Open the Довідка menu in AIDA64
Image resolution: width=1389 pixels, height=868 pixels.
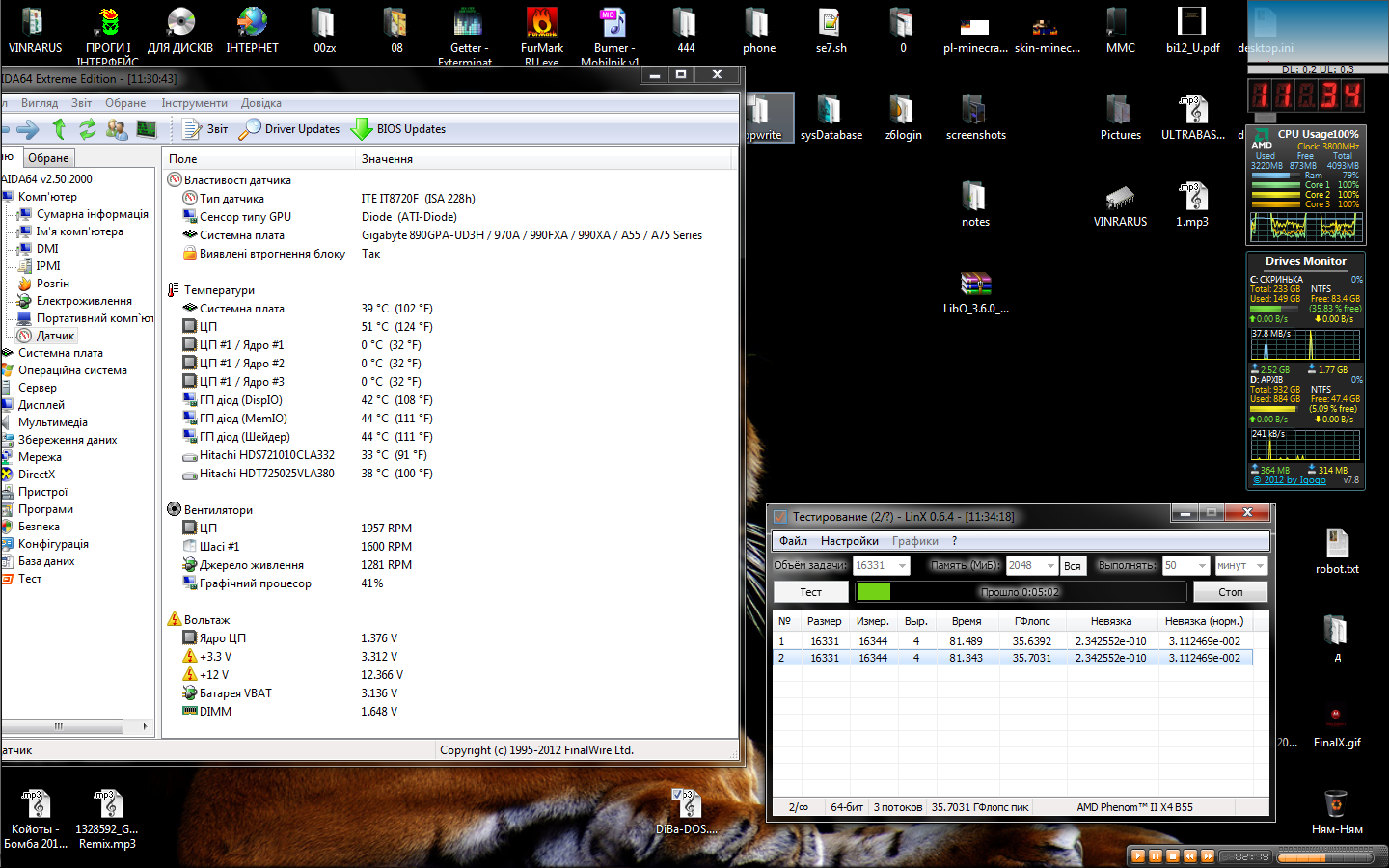tap(261, 103)
